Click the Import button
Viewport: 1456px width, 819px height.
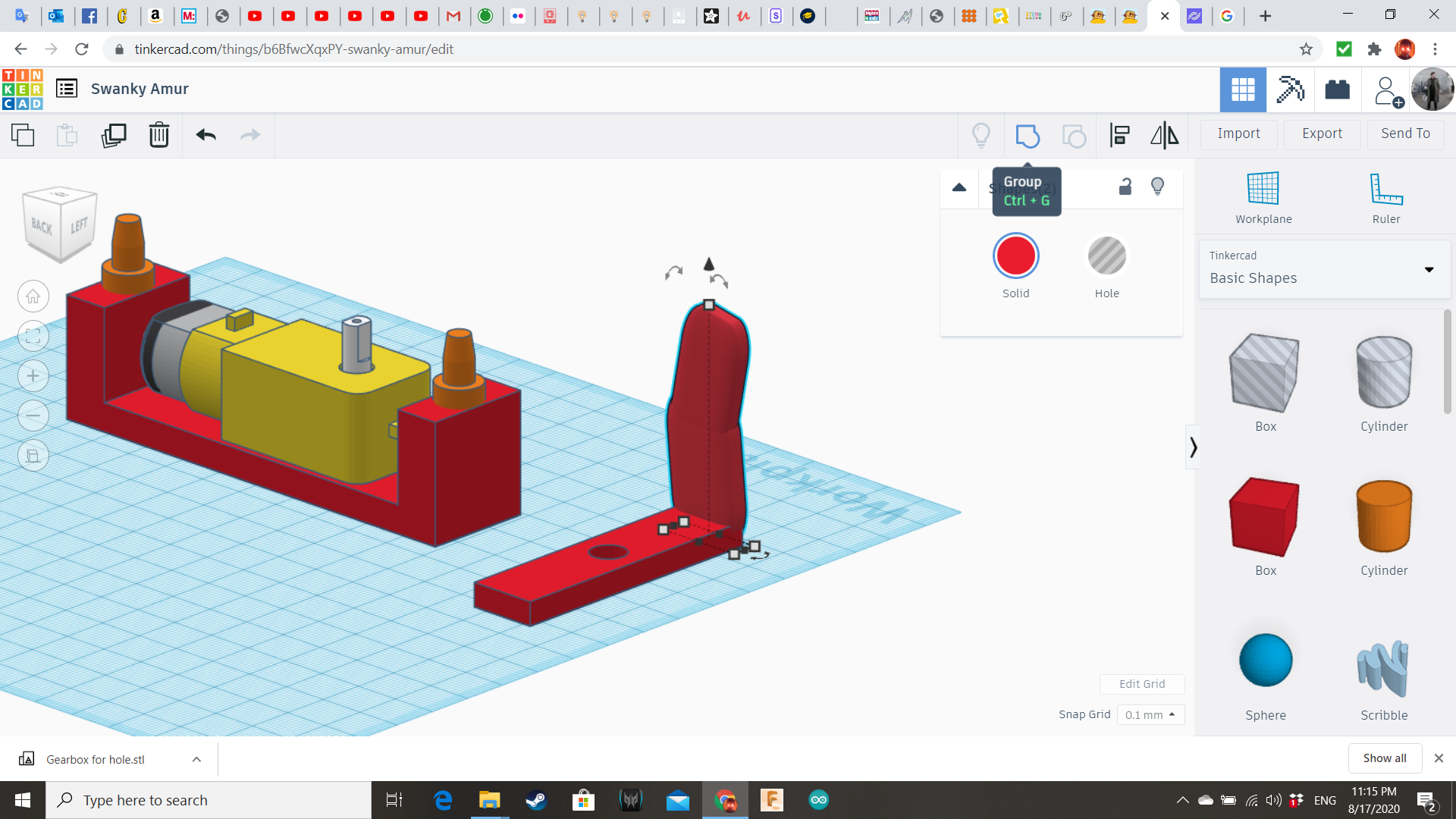1239,133
